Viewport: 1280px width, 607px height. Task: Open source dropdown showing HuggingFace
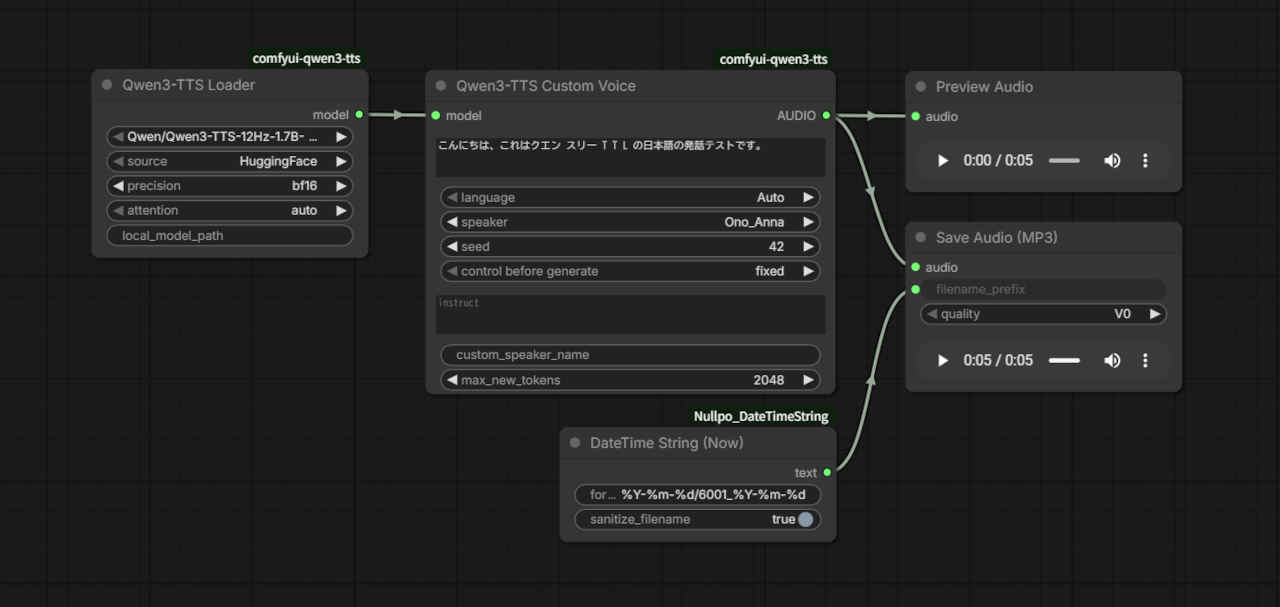pos(230,161)
